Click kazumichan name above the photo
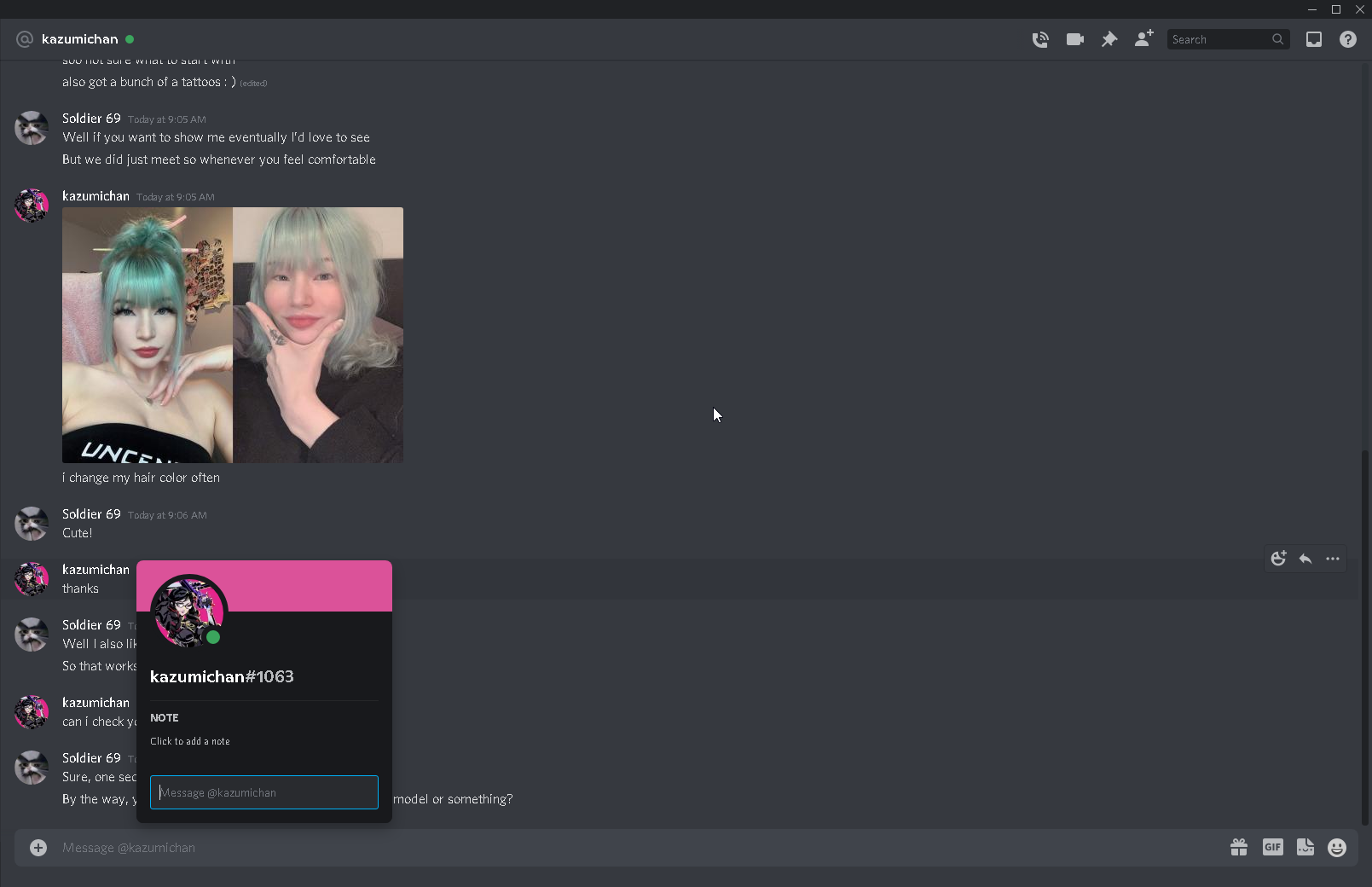The width and height of the screenshot is (1372, 887). tap(96, 195)
